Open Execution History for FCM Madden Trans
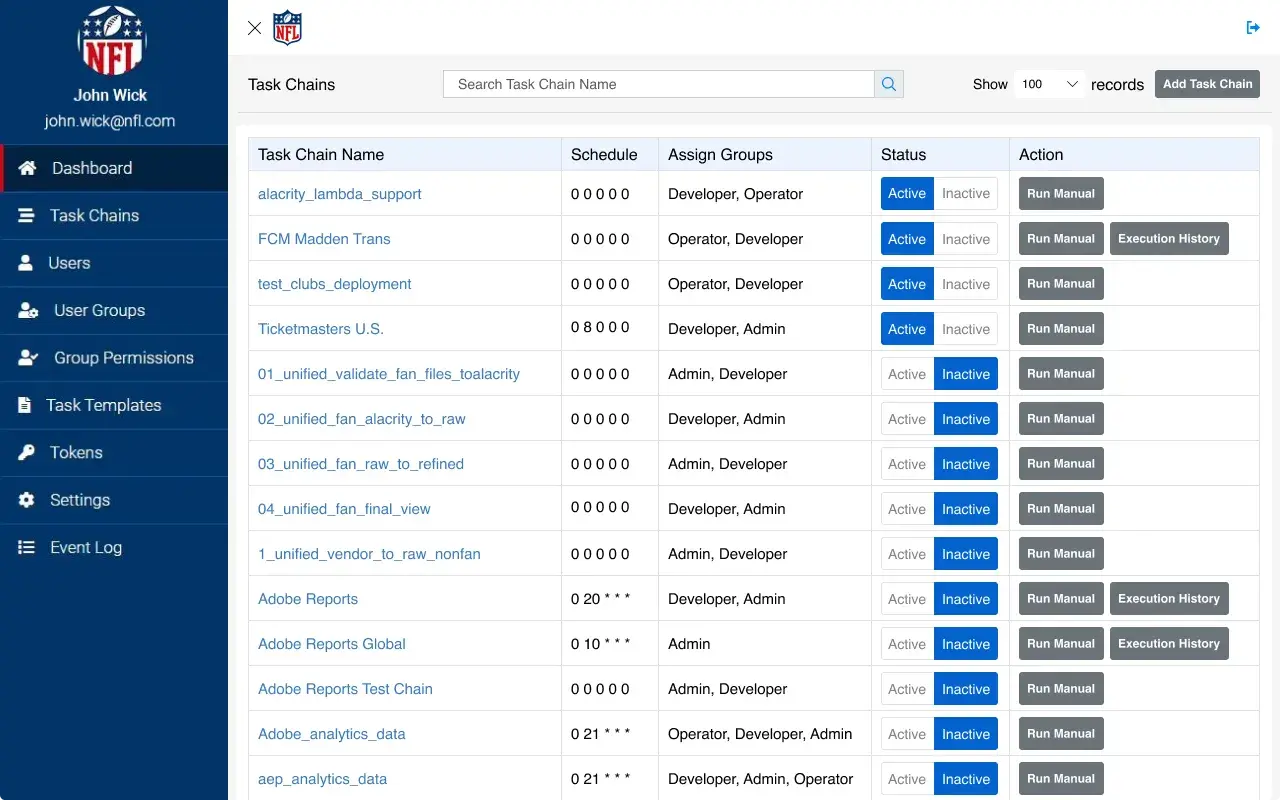1280x800 pixels. [x=1168, y=239]
